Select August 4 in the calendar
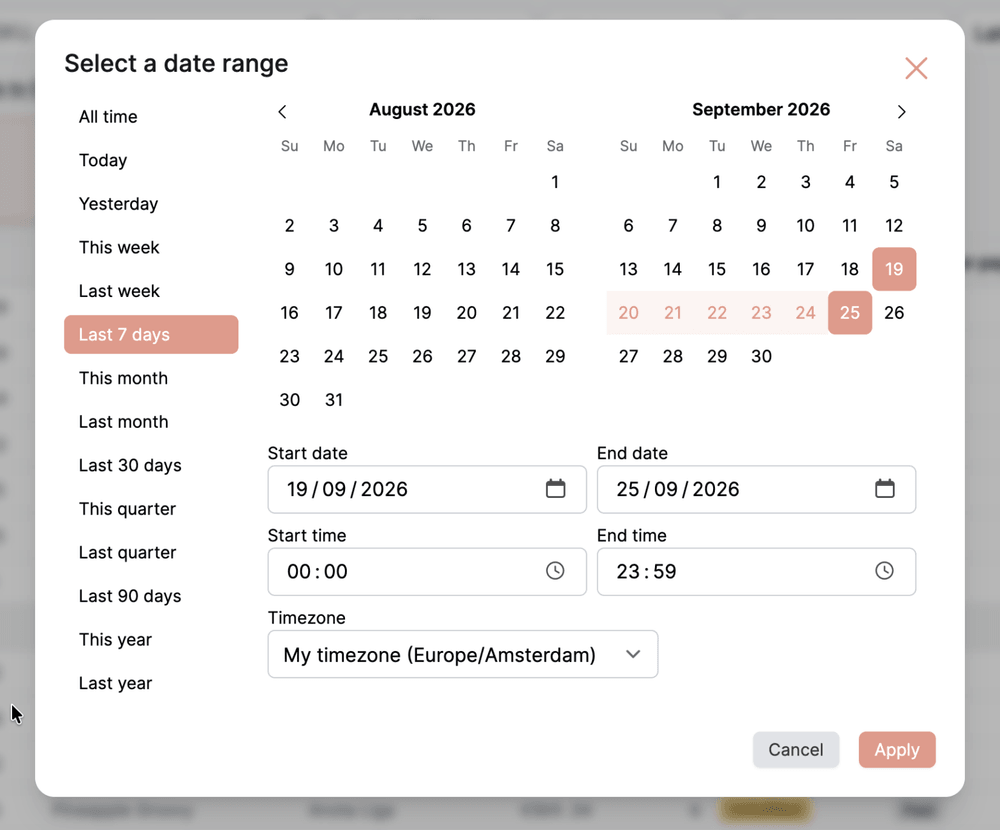This screenshot has width=1000, height=830. tap(378, 225)
